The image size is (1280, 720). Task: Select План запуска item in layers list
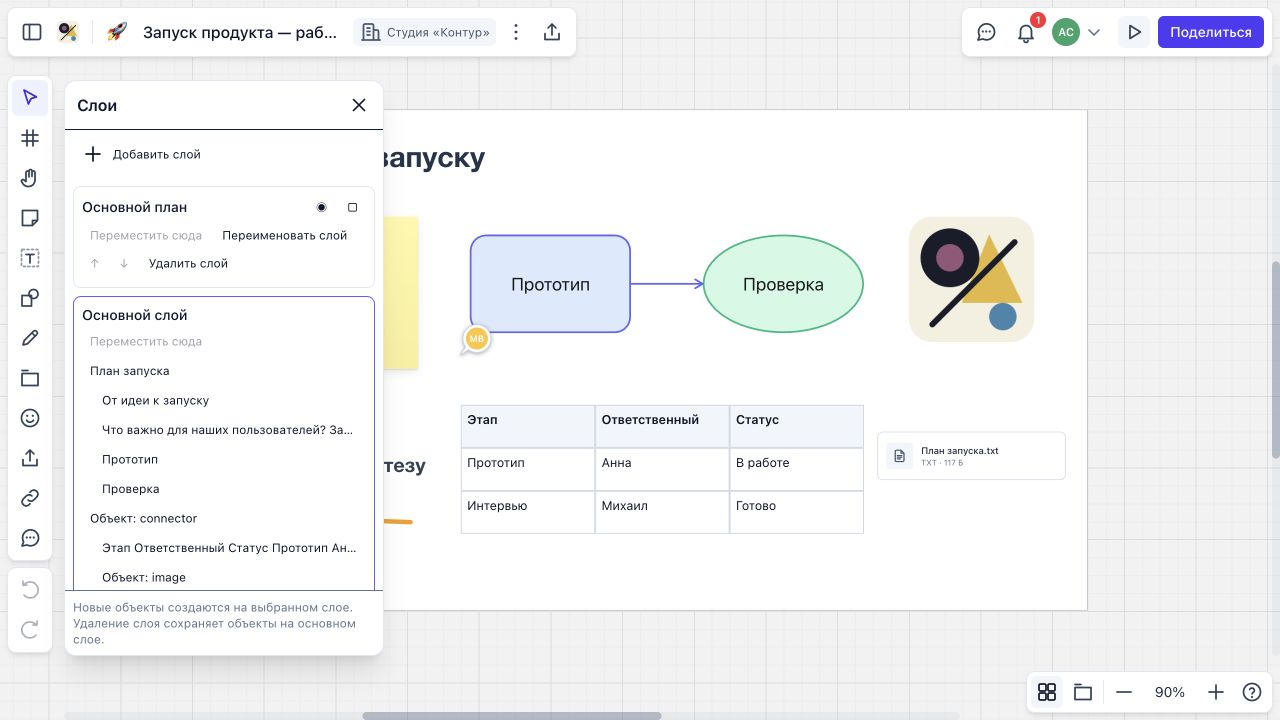point(224,371)
